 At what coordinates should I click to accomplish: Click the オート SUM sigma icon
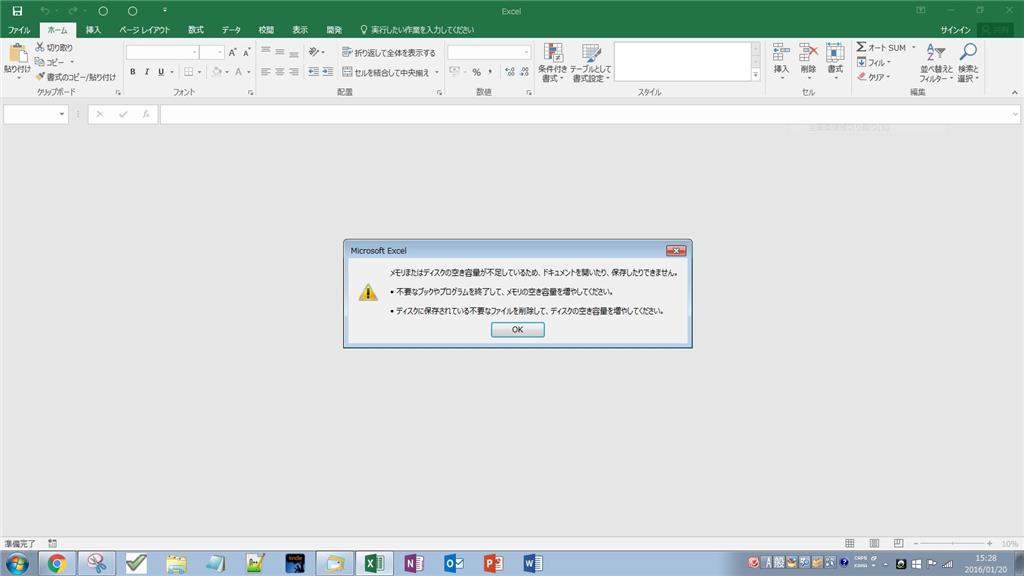point(861,47)
